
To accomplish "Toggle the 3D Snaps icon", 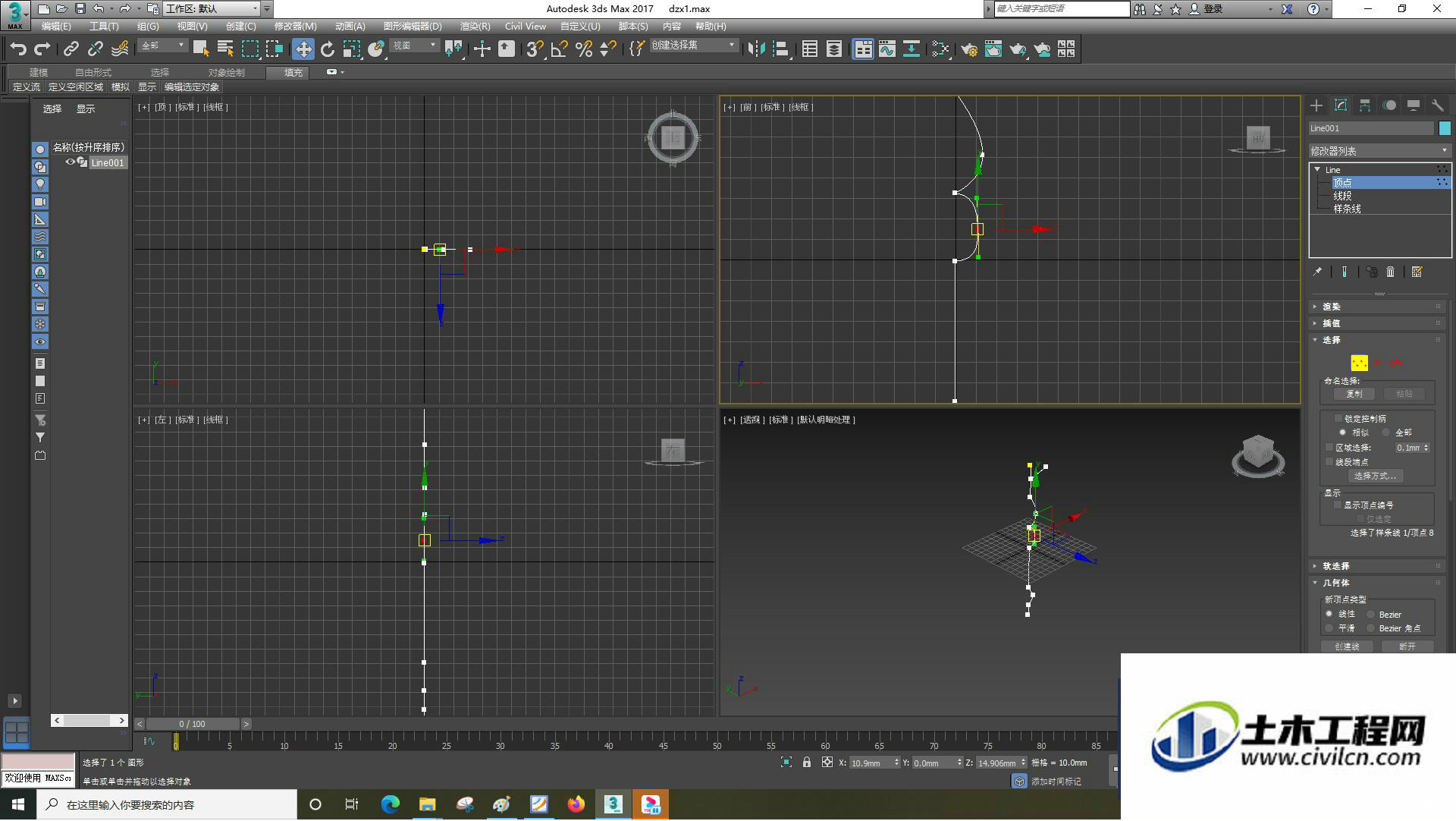I will point(535,49).
